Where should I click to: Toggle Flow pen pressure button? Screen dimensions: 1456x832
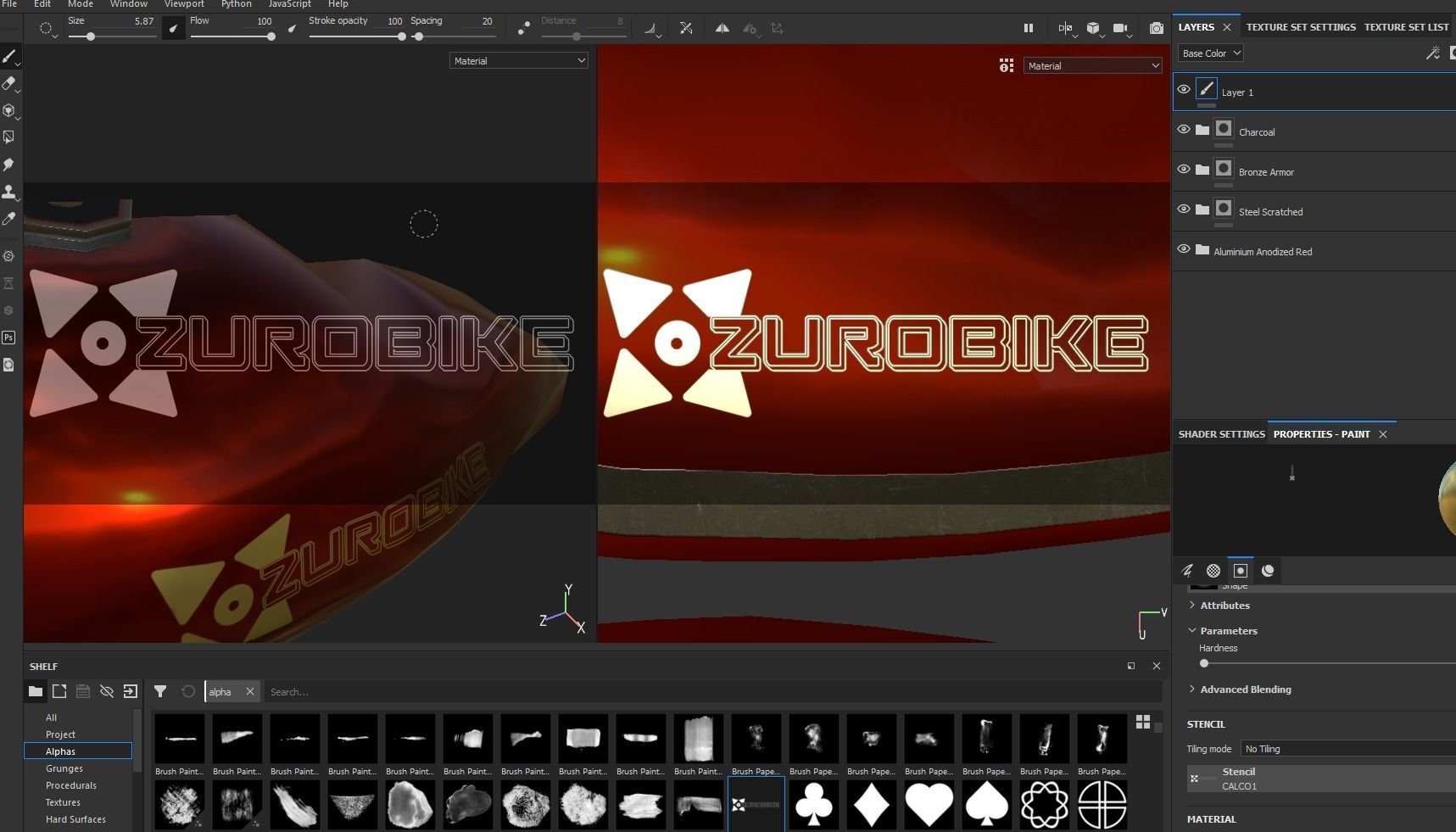[293, 28]
